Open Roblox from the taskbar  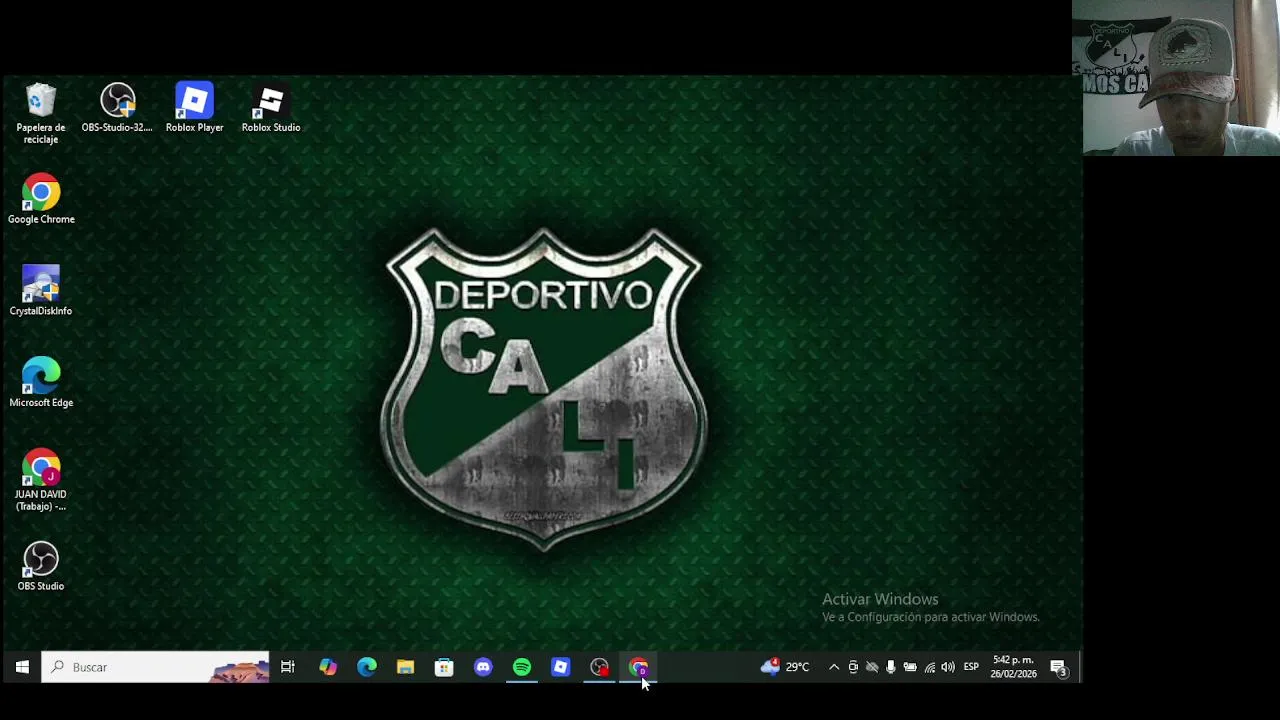(x=560, y=667)
